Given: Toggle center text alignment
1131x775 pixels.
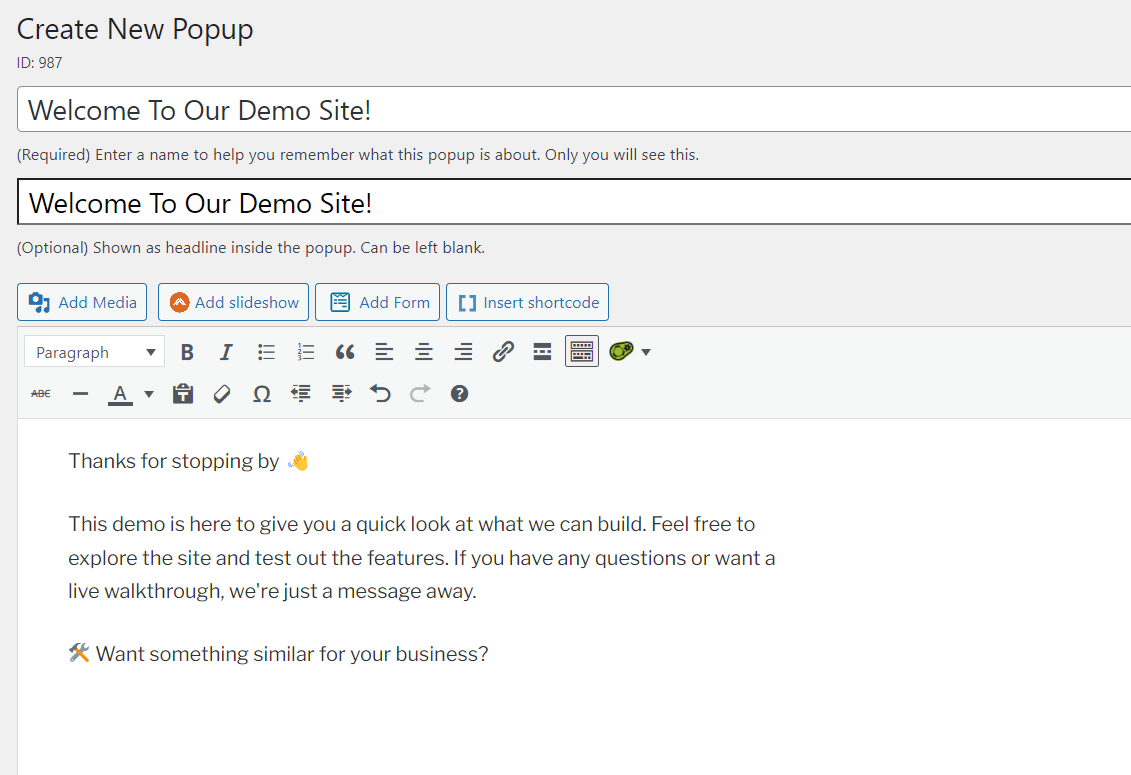Looking at the screenshot, I should [424, 352].
